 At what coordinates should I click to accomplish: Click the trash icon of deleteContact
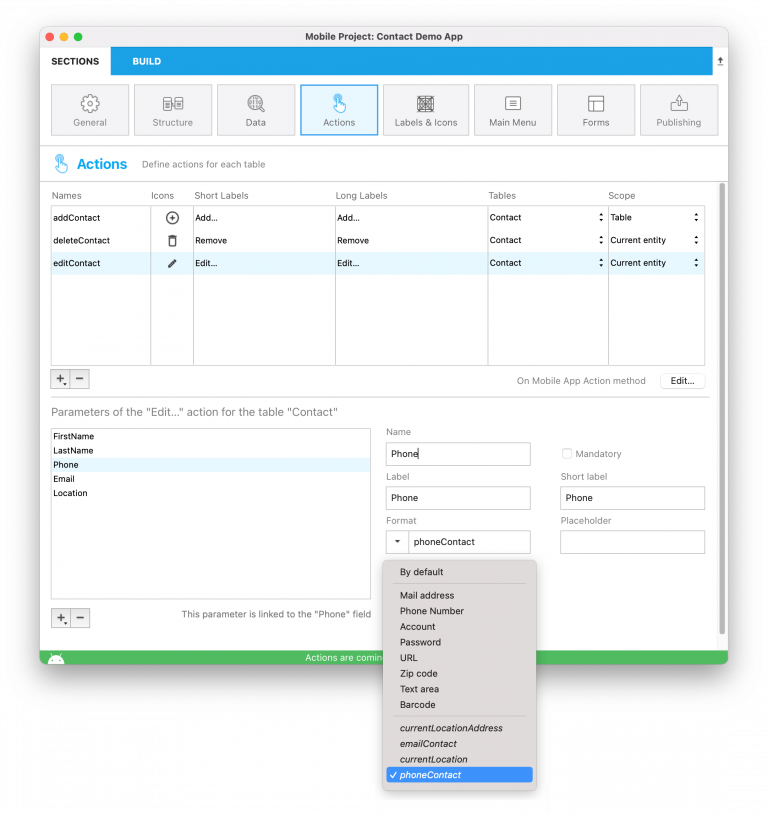tap(172, 240)
